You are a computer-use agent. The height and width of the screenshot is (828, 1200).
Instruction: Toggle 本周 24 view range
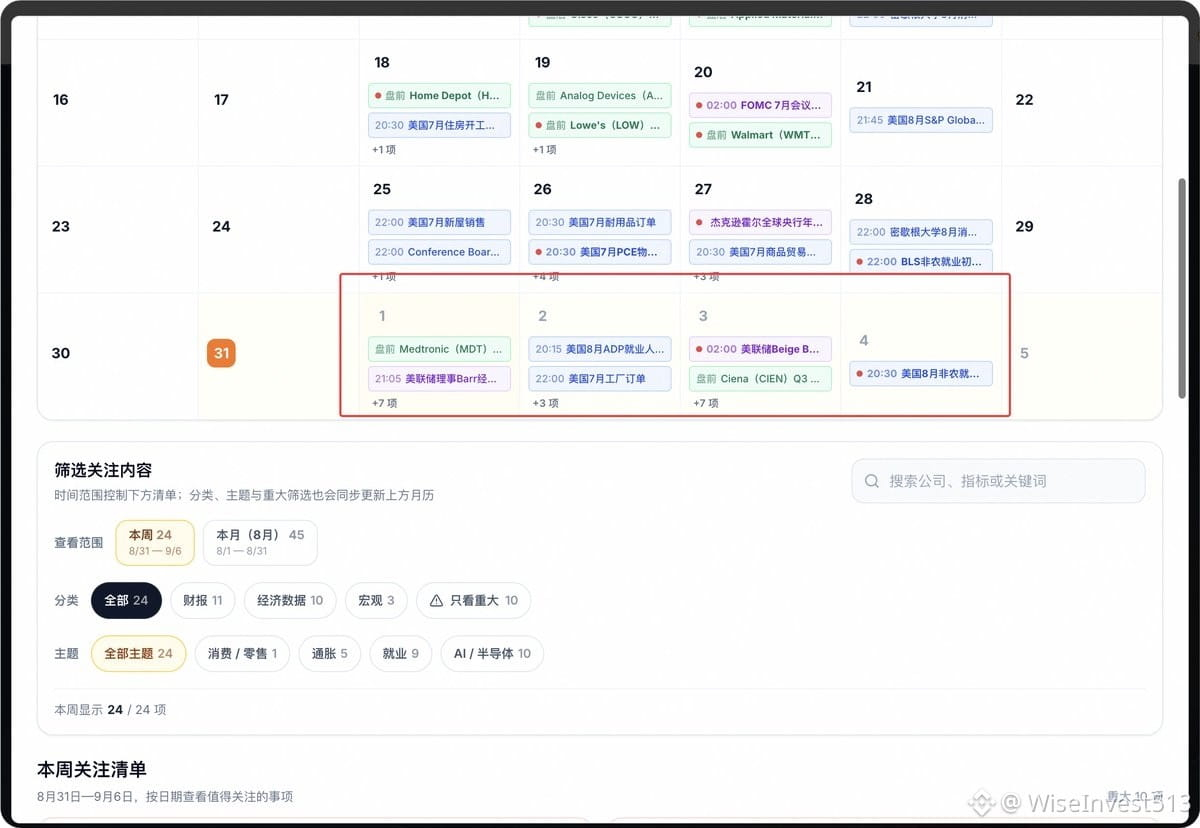(155, 543)
